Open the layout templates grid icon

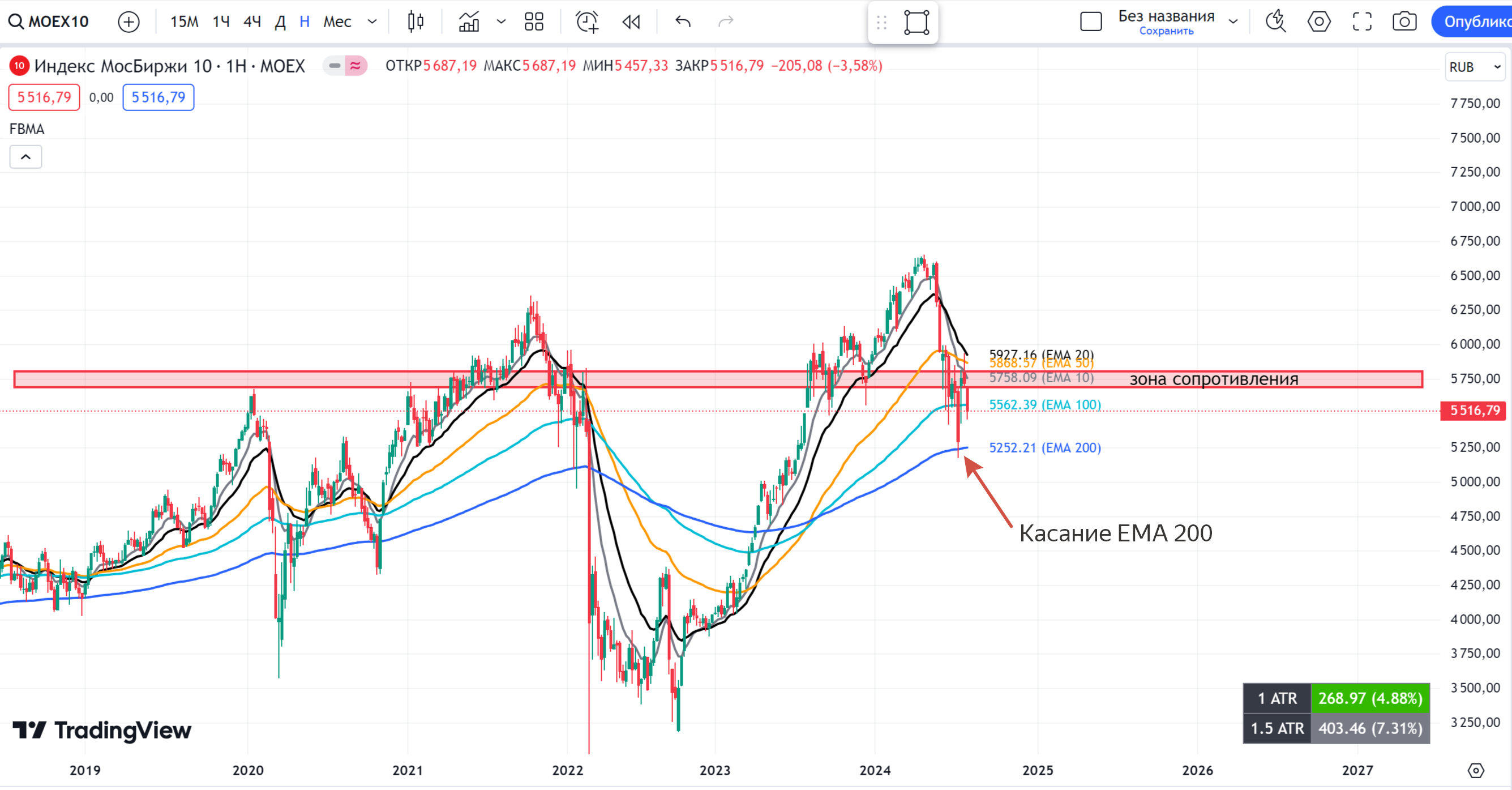(534, 22)
